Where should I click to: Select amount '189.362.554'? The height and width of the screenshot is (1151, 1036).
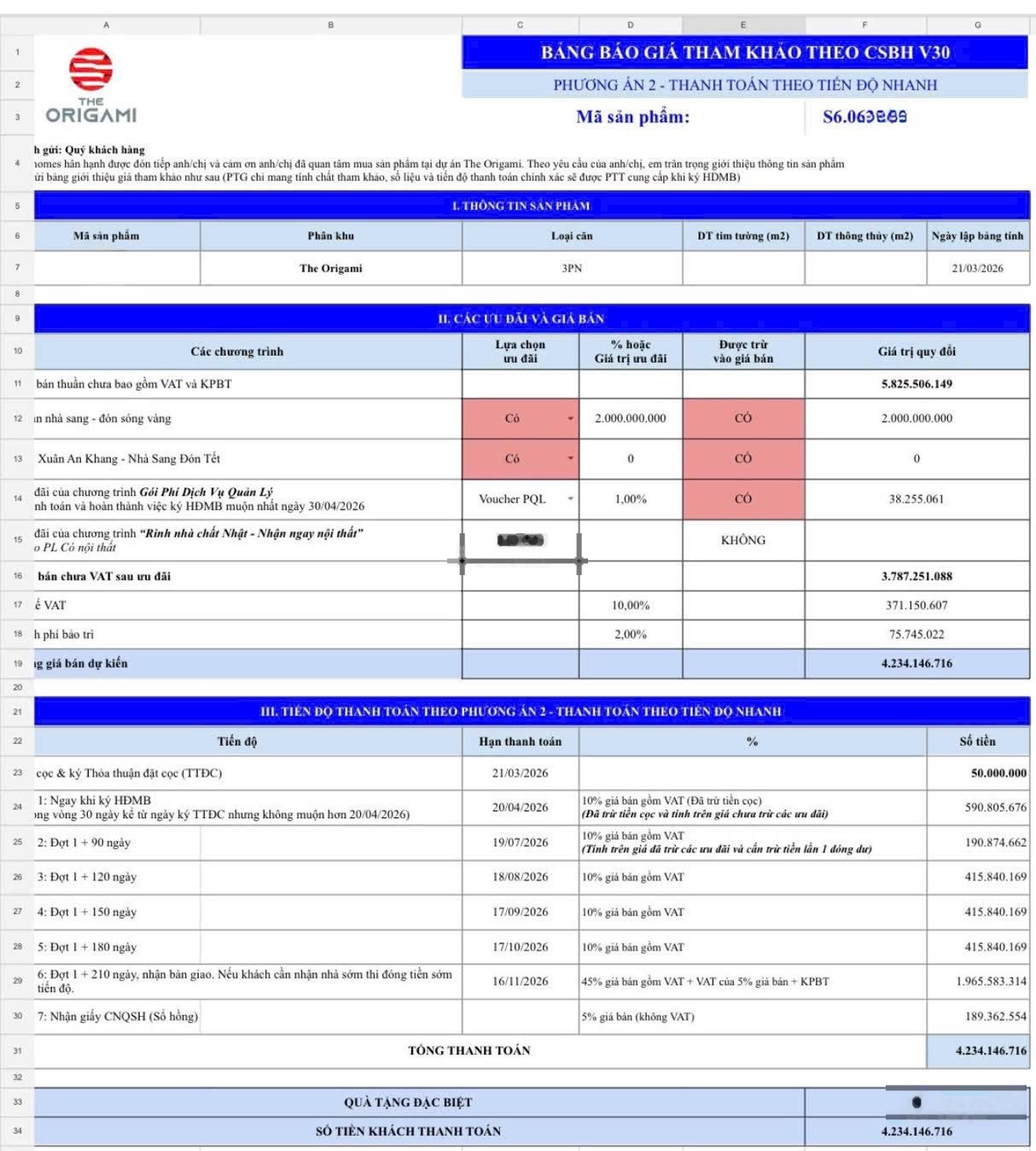click(x=978, y=1016)
